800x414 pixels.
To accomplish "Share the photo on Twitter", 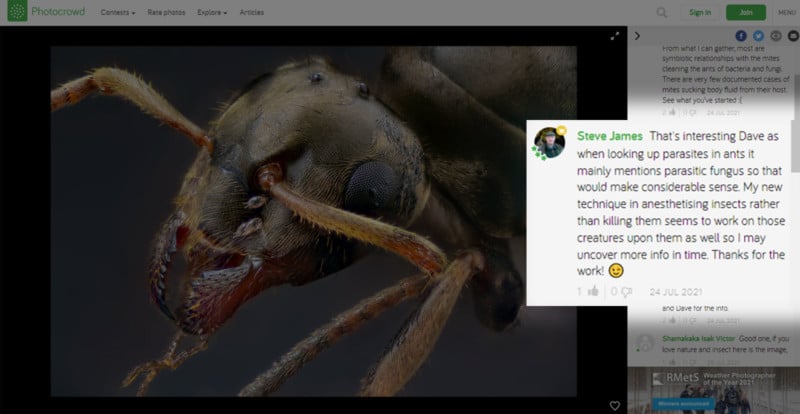I will click(759, 36).
